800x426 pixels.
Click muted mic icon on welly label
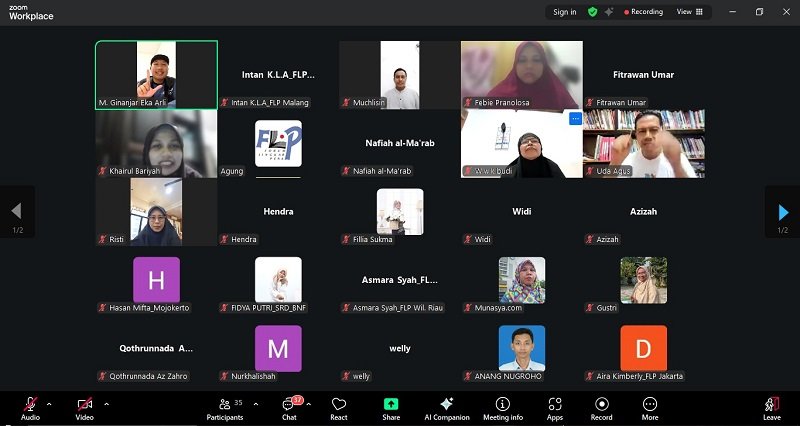(x=346, y=376)
